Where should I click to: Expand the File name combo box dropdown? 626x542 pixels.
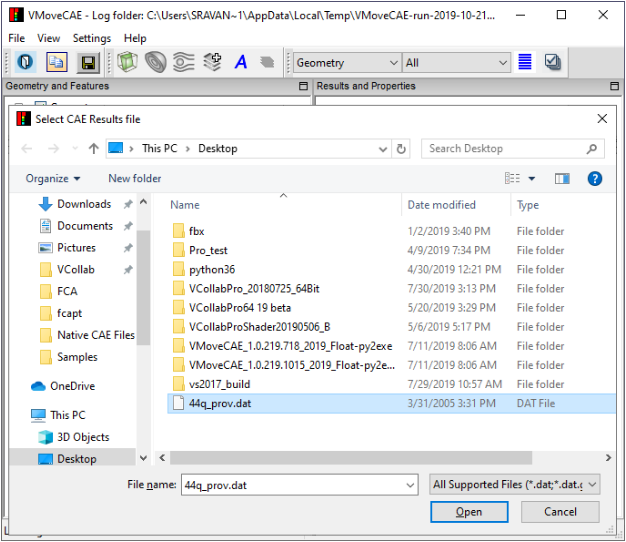pyautogui.click(x=410, y=485)
